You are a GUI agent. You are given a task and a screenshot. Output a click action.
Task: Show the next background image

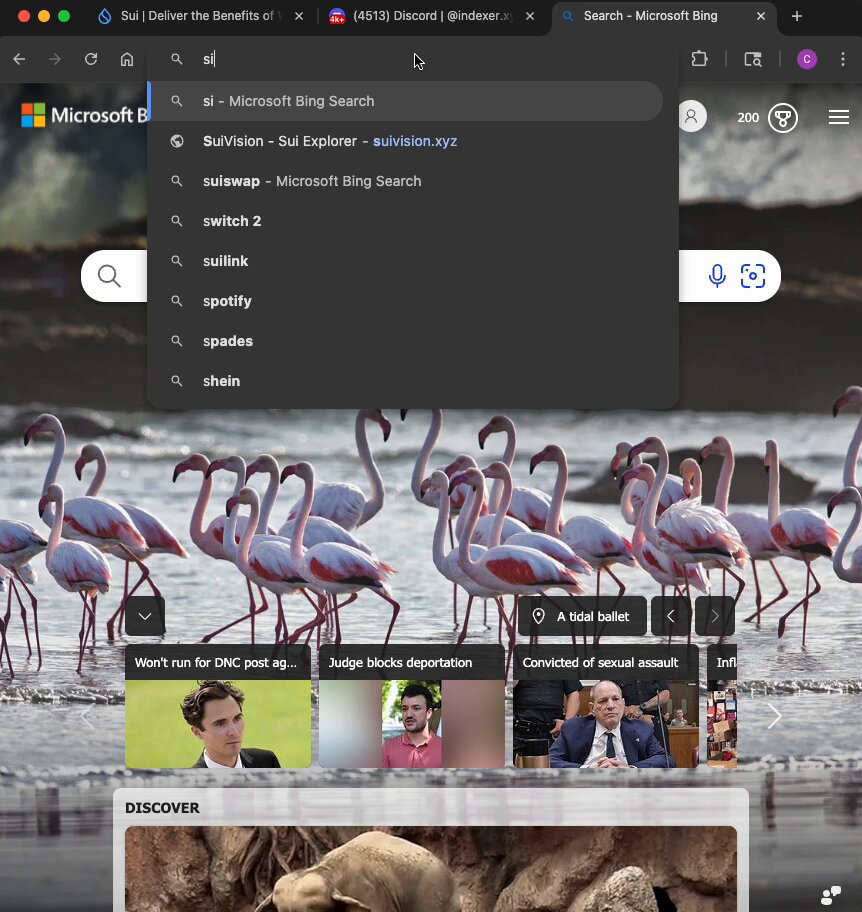[715, 616]
